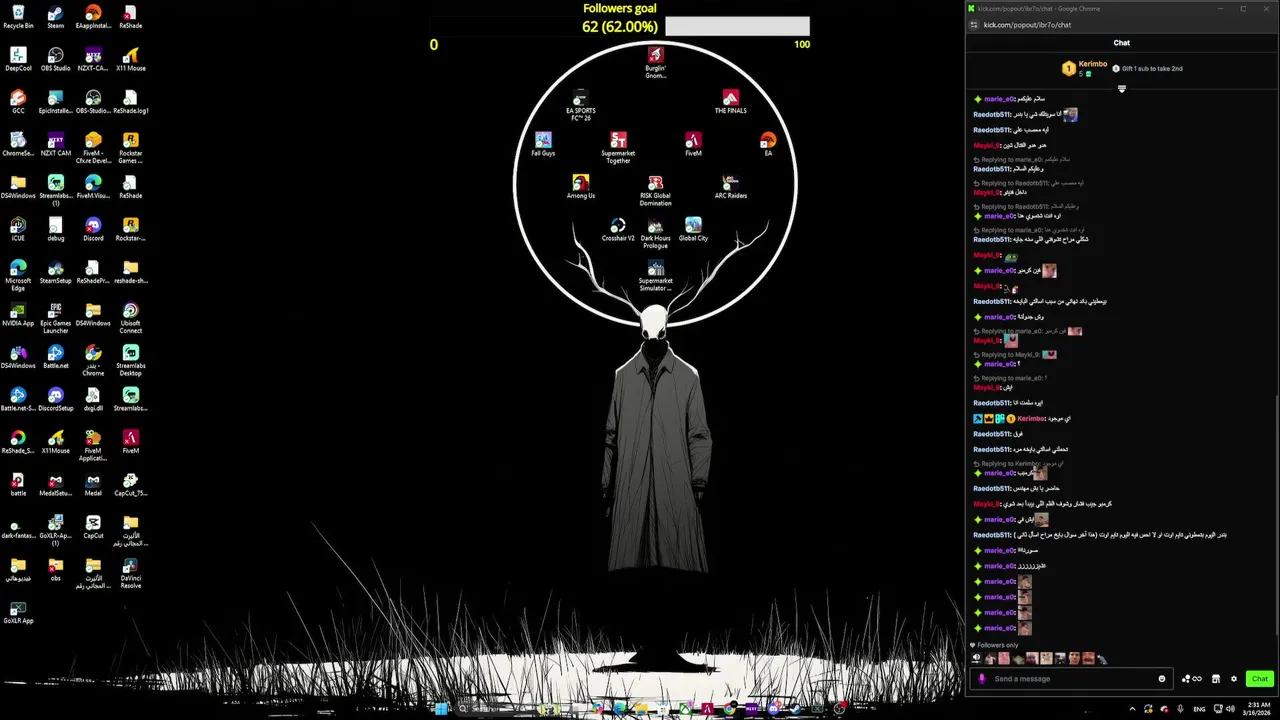
Task: Open the NVIDIA App desktop icon
Action: pos(18,314)
